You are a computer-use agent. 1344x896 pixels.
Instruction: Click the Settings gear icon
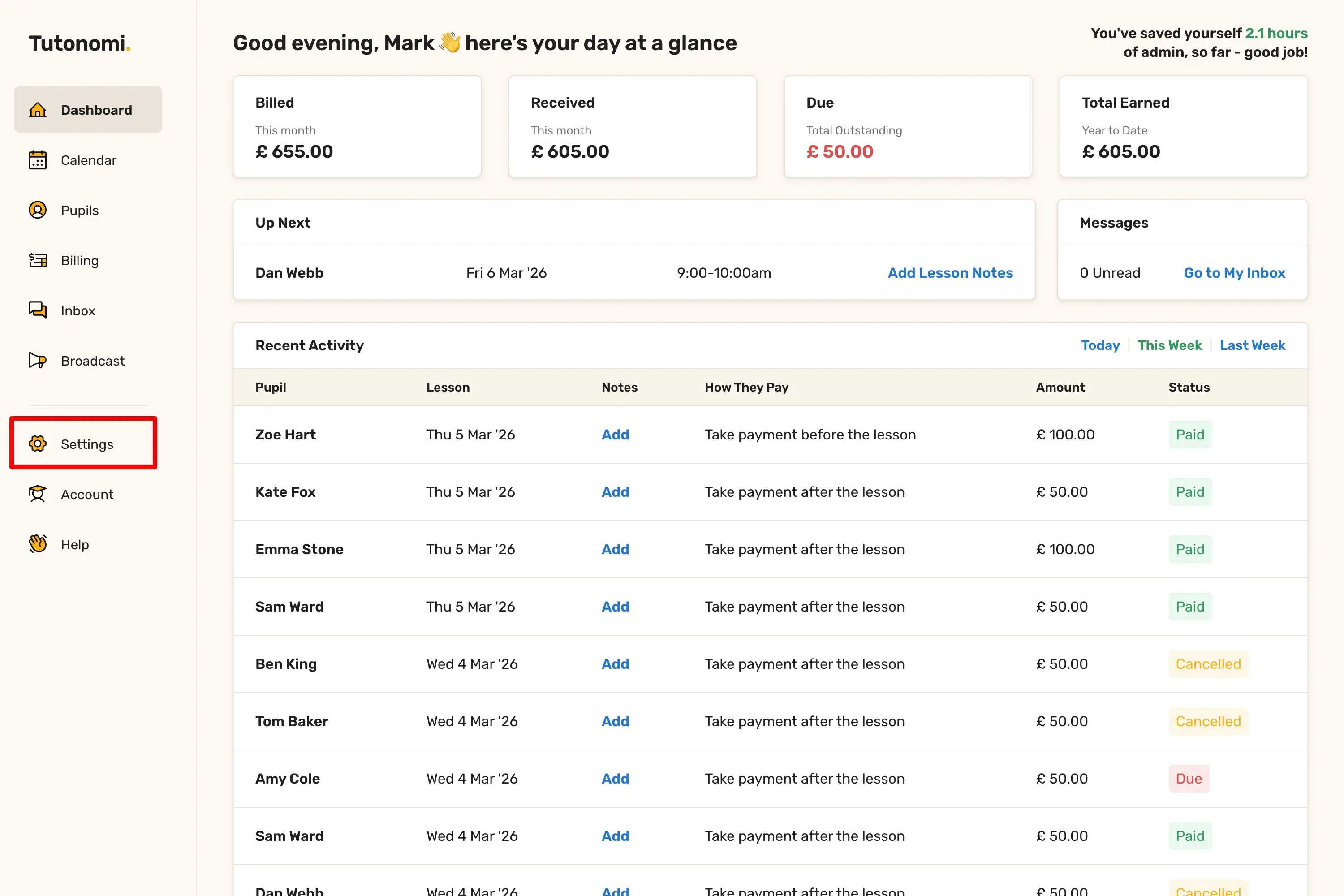point(38,444)
